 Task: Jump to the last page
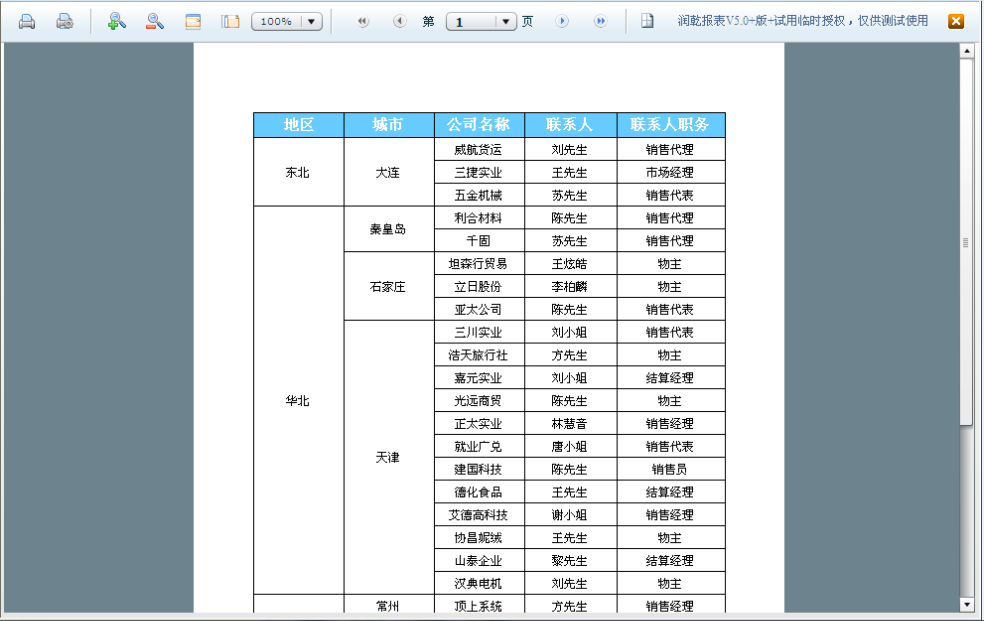[601, 21]
